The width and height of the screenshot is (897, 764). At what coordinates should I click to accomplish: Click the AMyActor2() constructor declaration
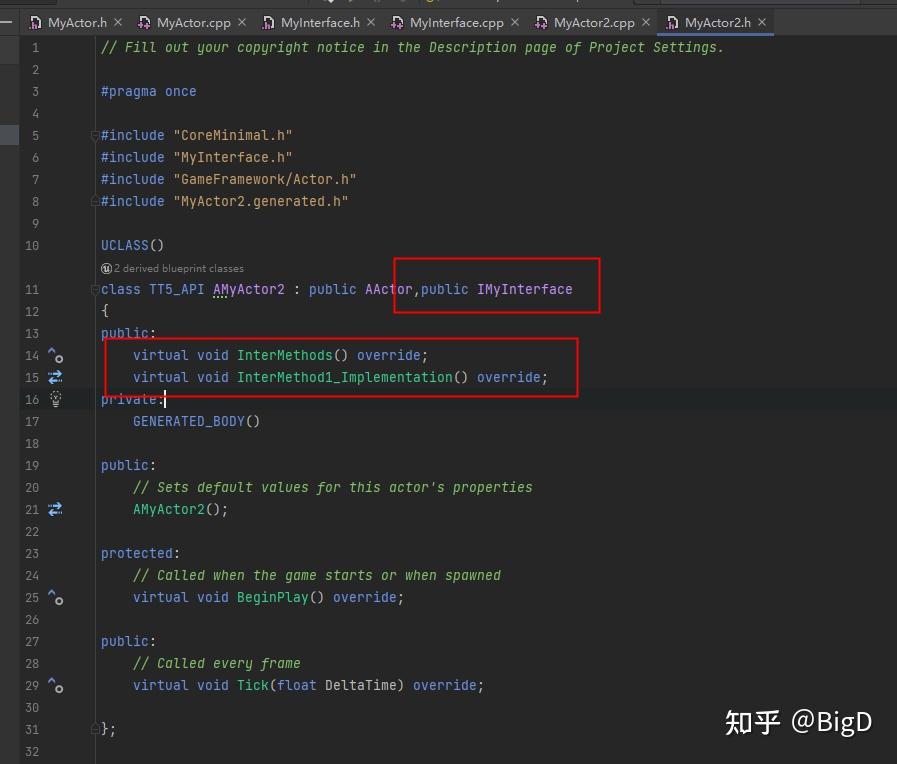[180, 510]
